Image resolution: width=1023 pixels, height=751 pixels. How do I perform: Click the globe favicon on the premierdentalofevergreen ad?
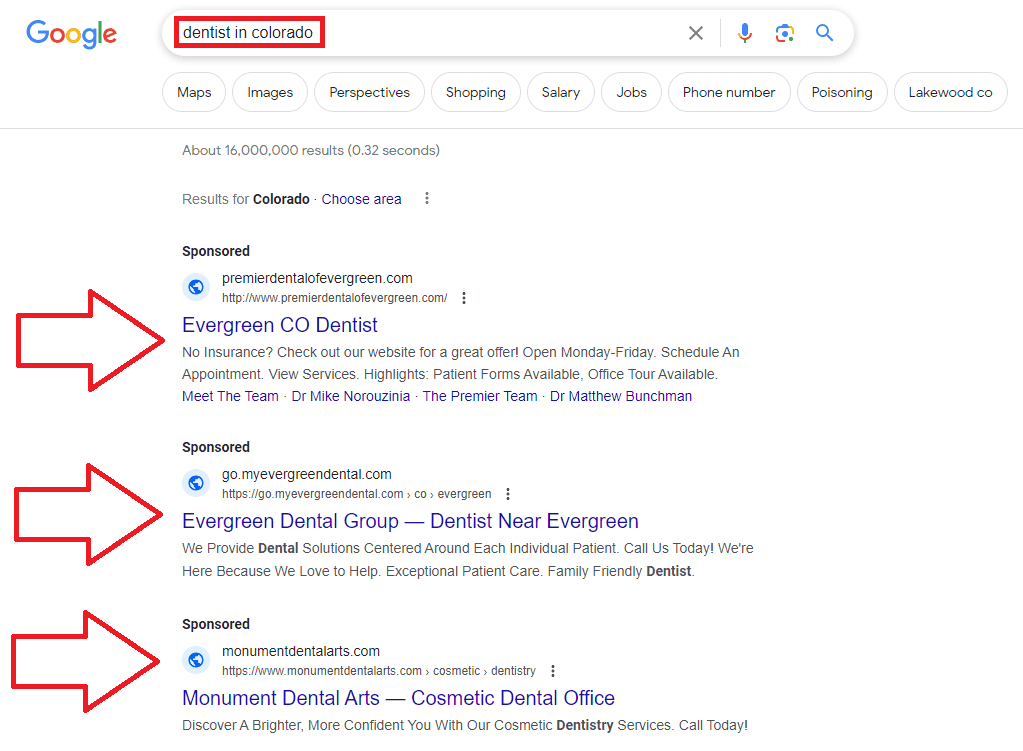(196, 287)
